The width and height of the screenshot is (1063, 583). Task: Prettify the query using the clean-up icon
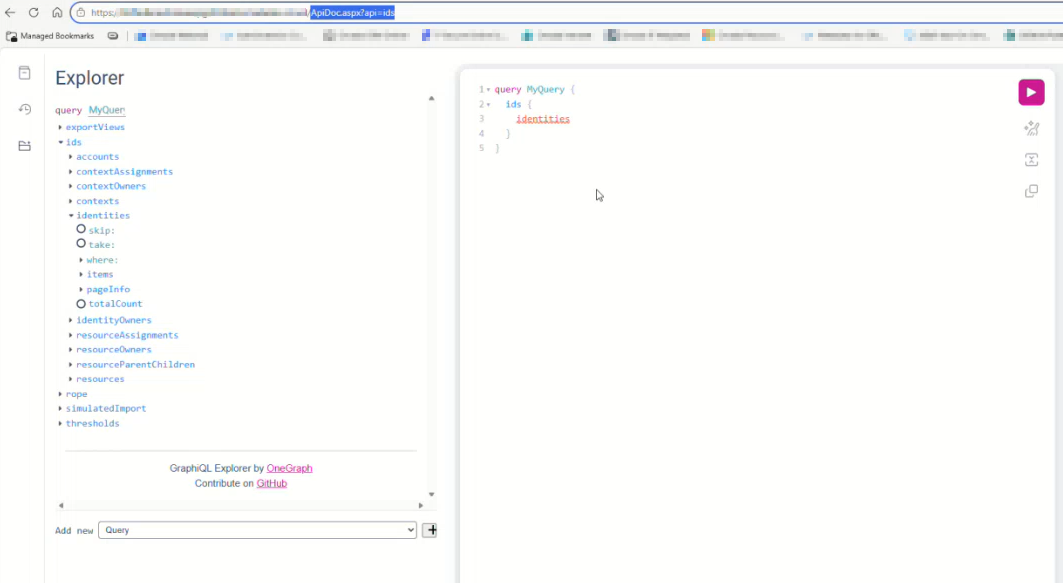click(x=1031, y=128)
